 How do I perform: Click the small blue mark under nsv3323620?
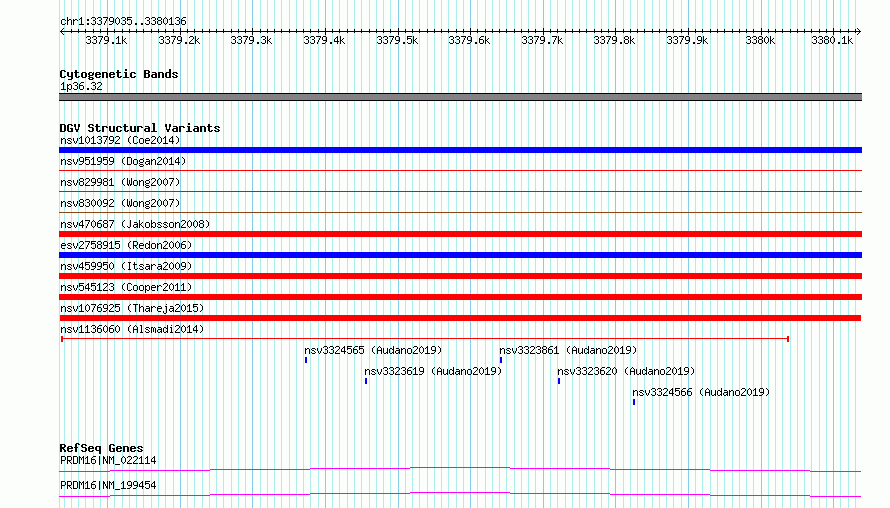pos(559,381)
